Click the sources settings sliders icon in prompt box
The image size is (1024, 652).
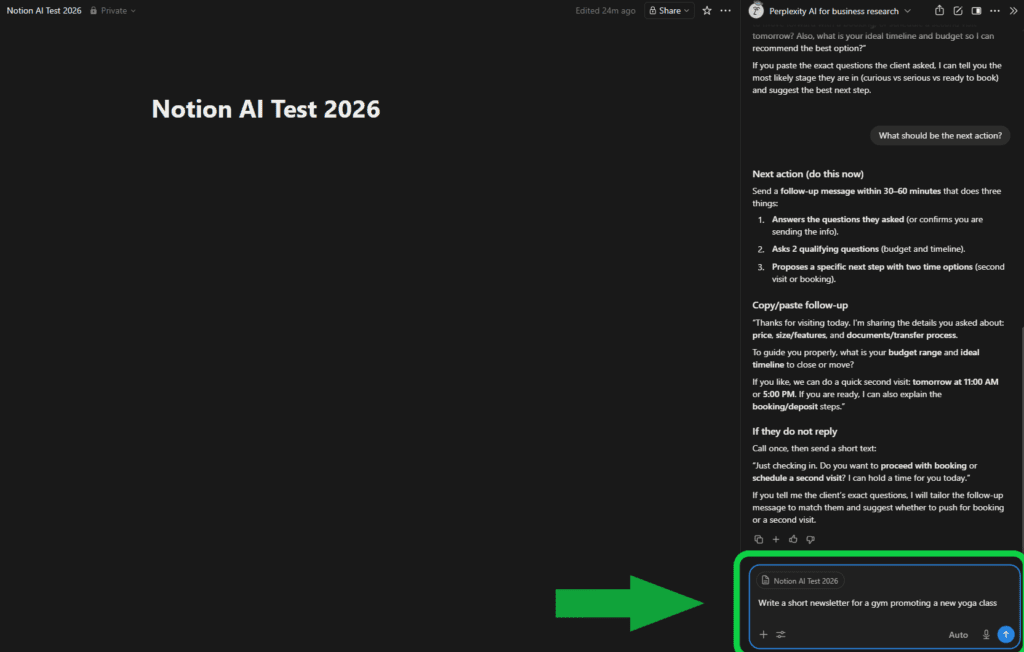pos(780,635)
